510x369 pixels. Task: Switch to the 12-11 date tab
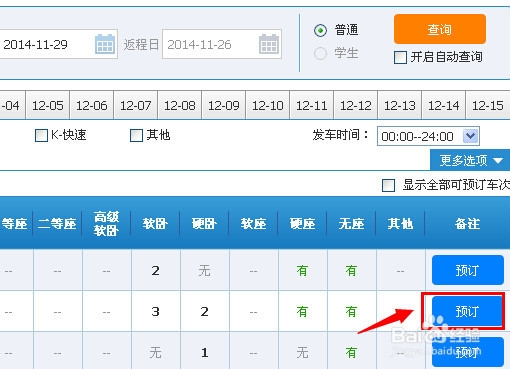[312, 106]
